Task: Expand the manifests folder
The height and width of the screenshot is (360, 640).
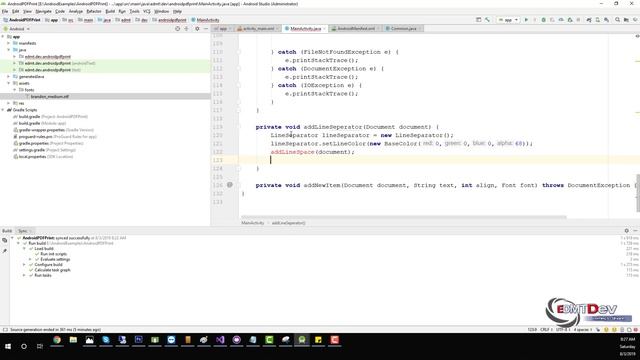Action: [x=9, y=43]
